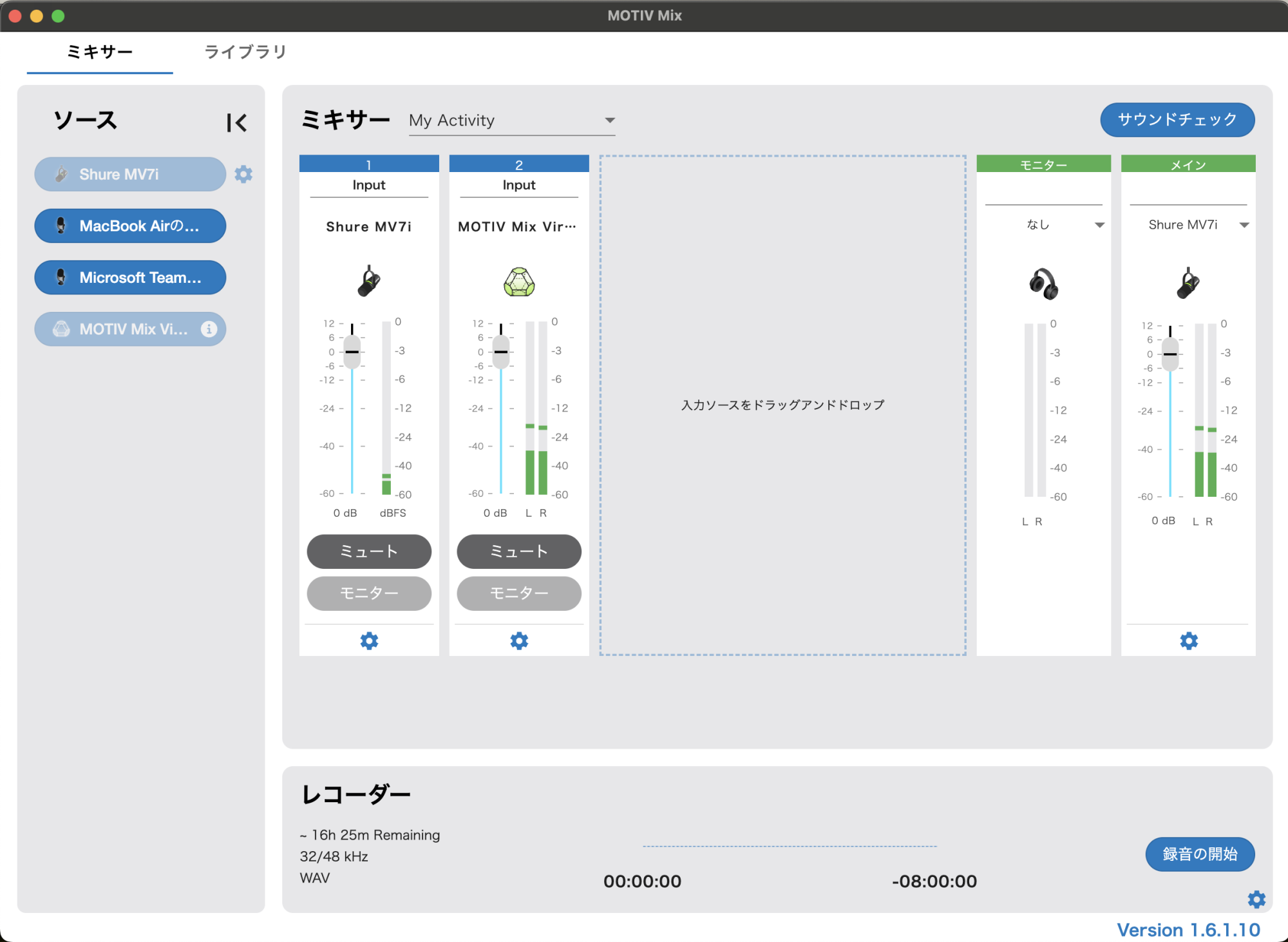
Task: Open Shure MV7i source settings gear
Action: [243, 174]
